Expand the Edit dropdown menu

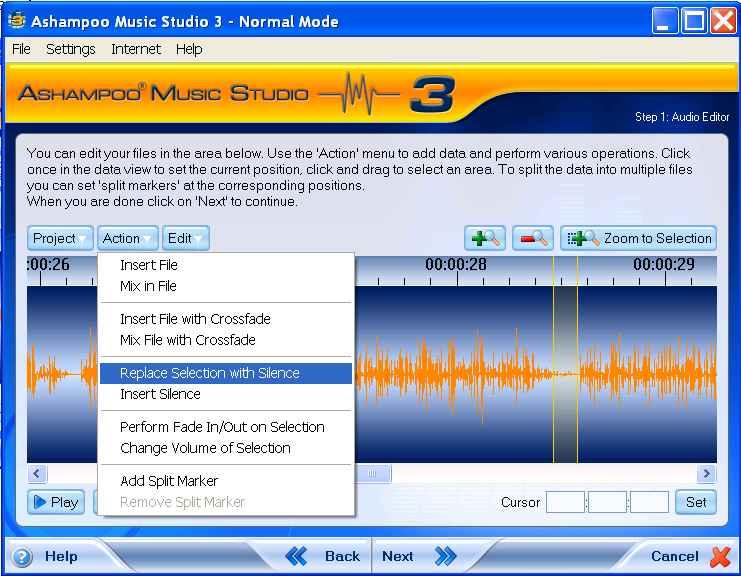tap(186, 238)
